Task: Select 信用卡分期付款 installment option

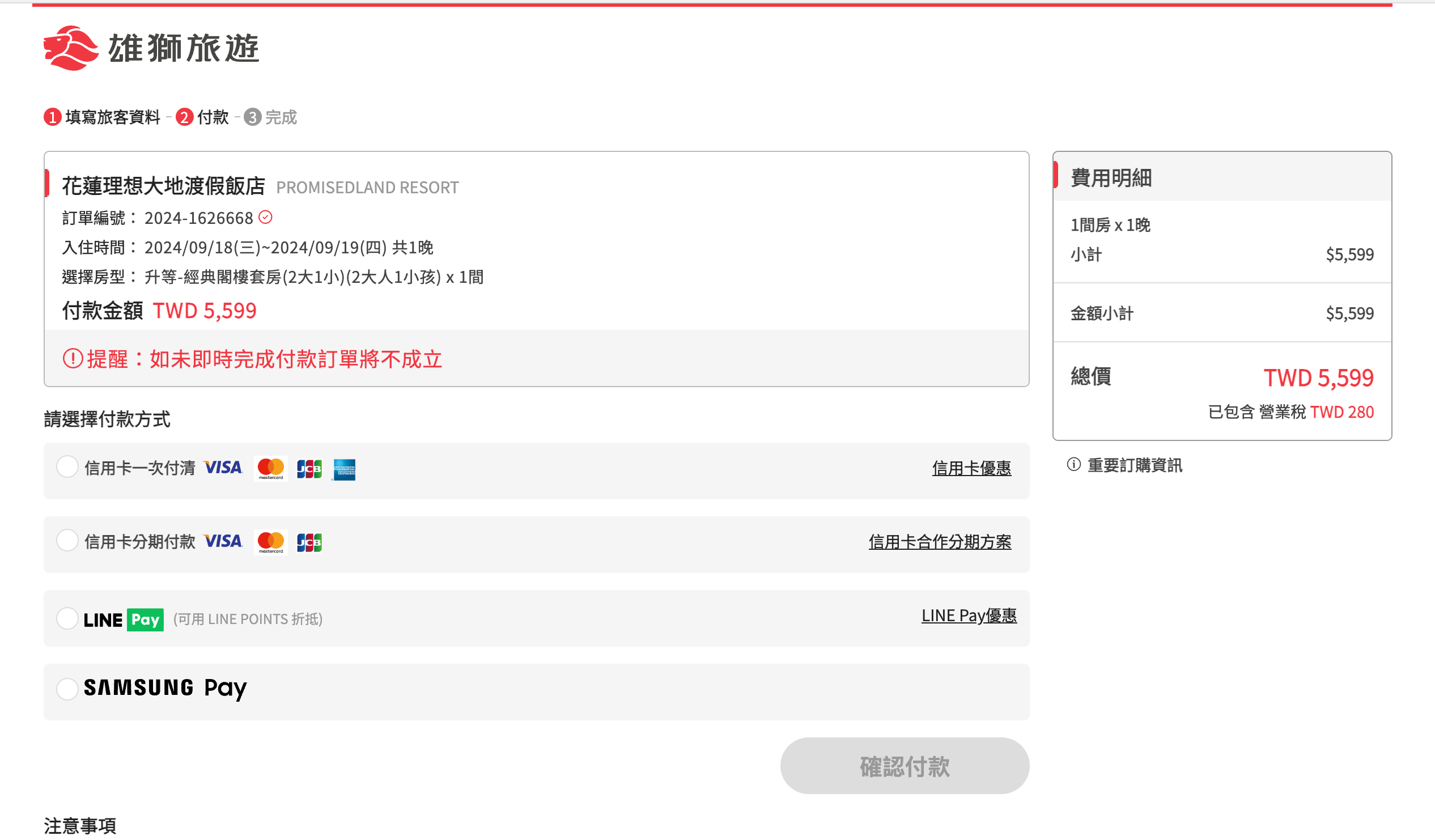Action: tap(67, 541)
